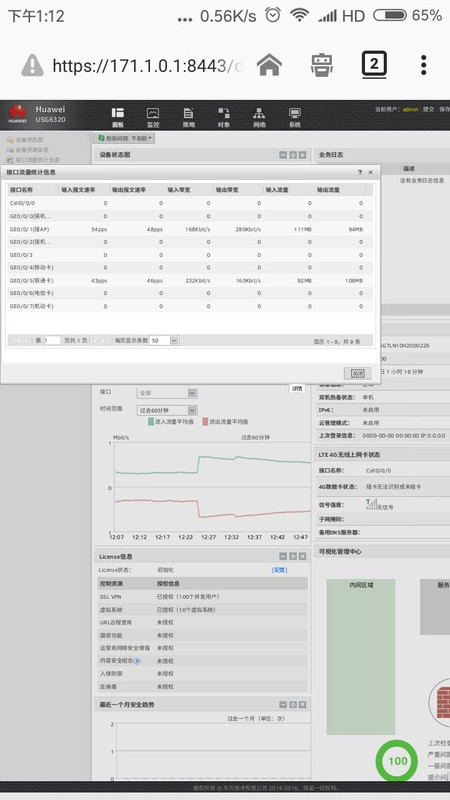Tap the browser URL address bar
Viewport: 450px width, 800px height.
click(x=147, y=65)
